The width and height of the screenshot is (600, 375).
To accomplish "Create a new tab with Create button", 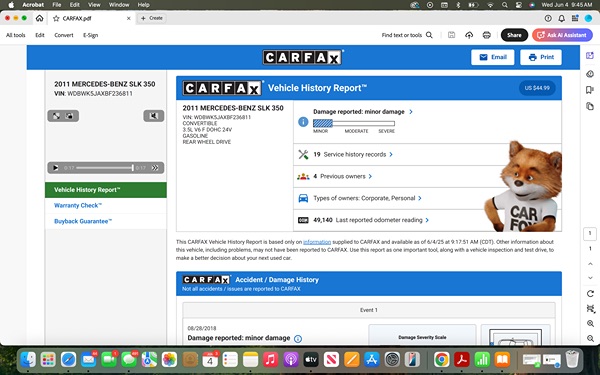I will 152,18.
